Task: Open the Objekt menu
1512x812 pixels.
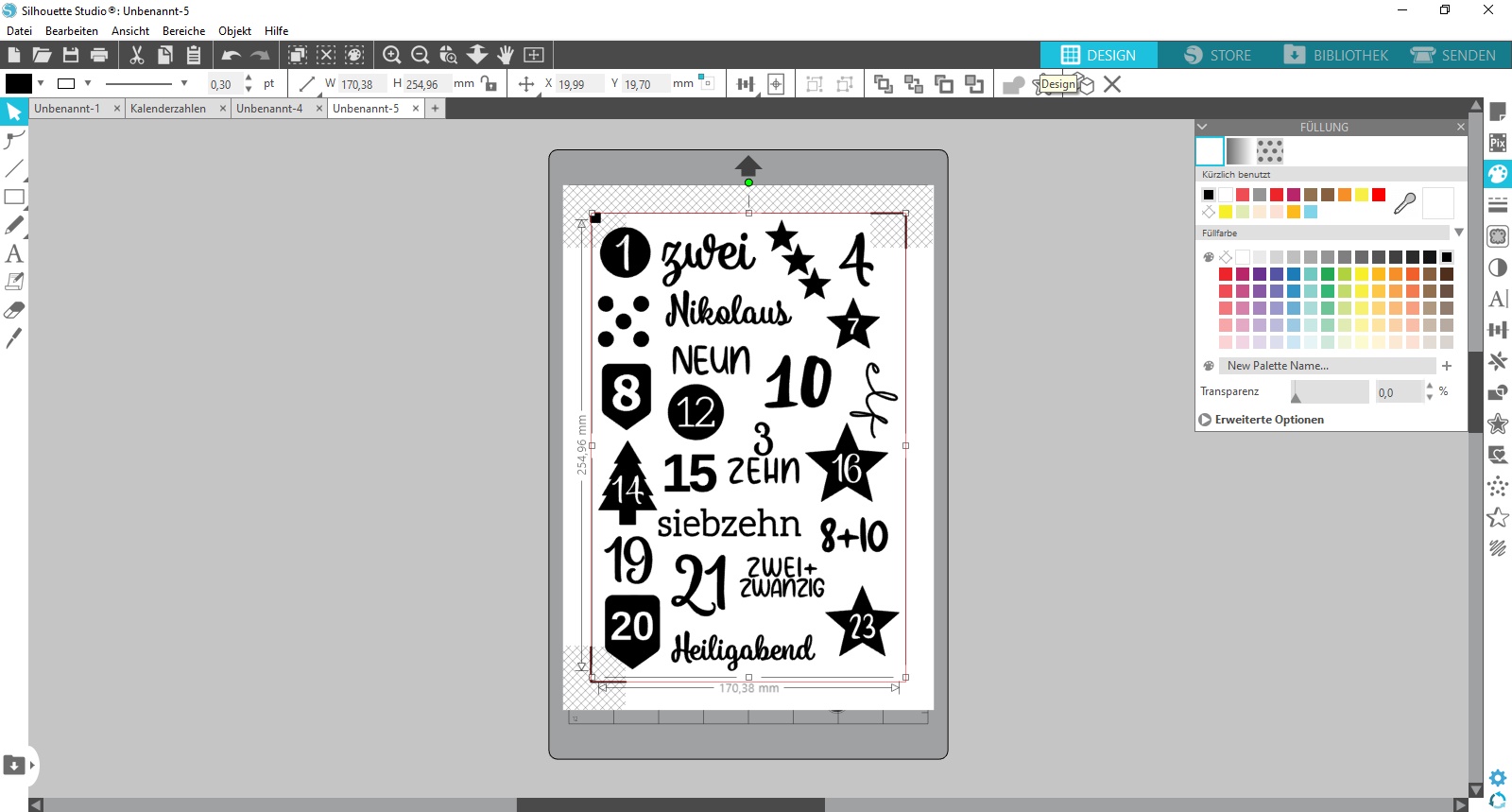Action: (234, 30)
